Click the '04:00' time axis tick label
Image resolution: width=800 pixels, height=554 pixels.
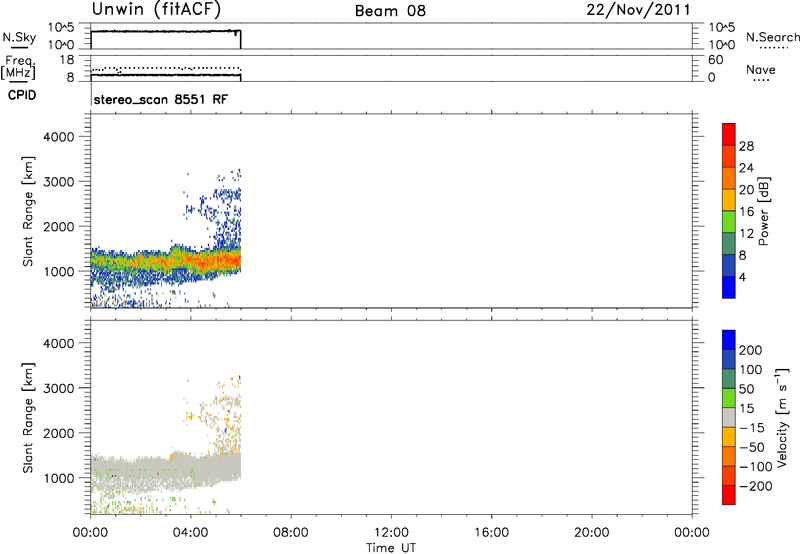[x=190, y=532]
